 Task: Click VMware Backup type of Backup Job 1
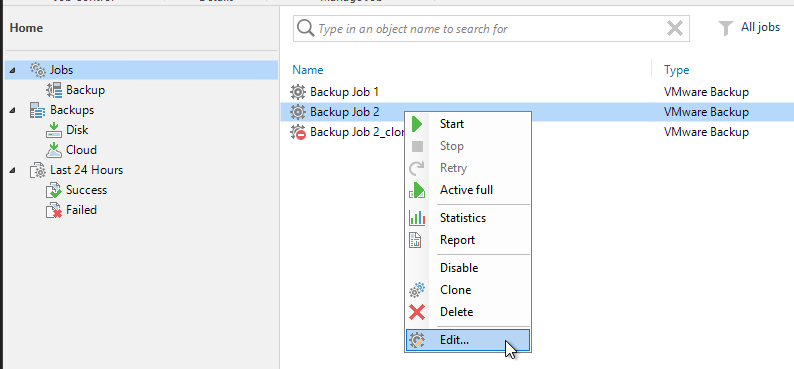(x=706, y=92)
